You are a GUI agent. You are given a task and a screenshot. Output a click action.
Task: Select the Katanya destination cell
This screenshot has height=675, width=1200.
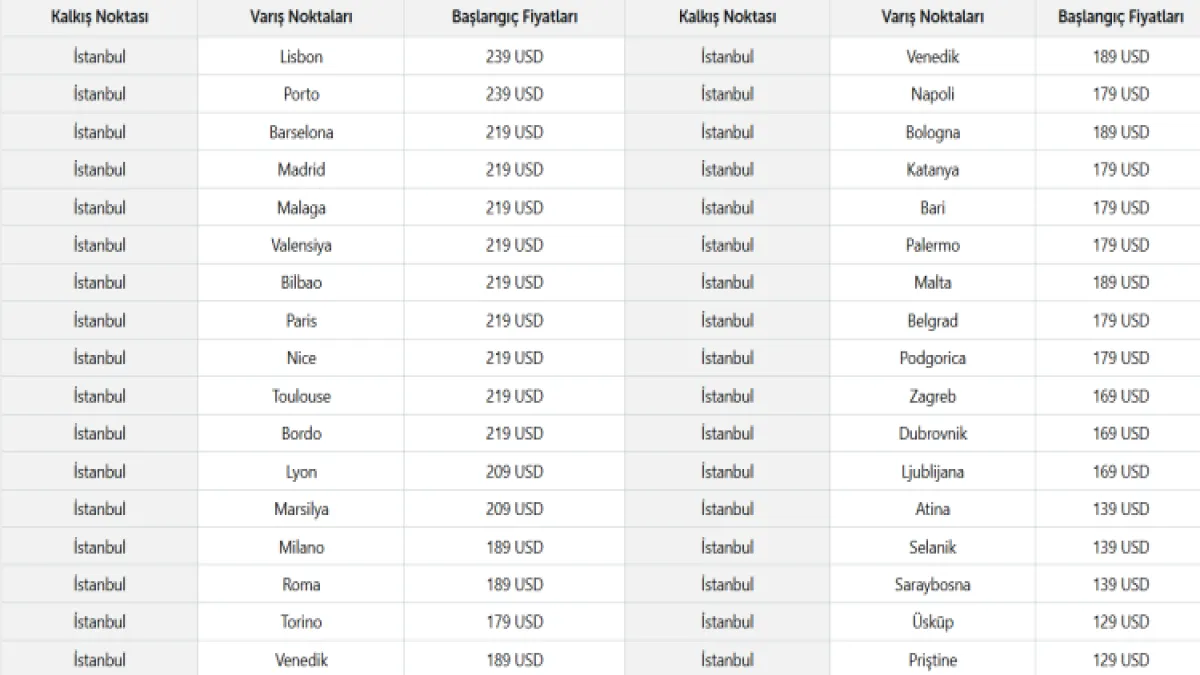[932, 170]
